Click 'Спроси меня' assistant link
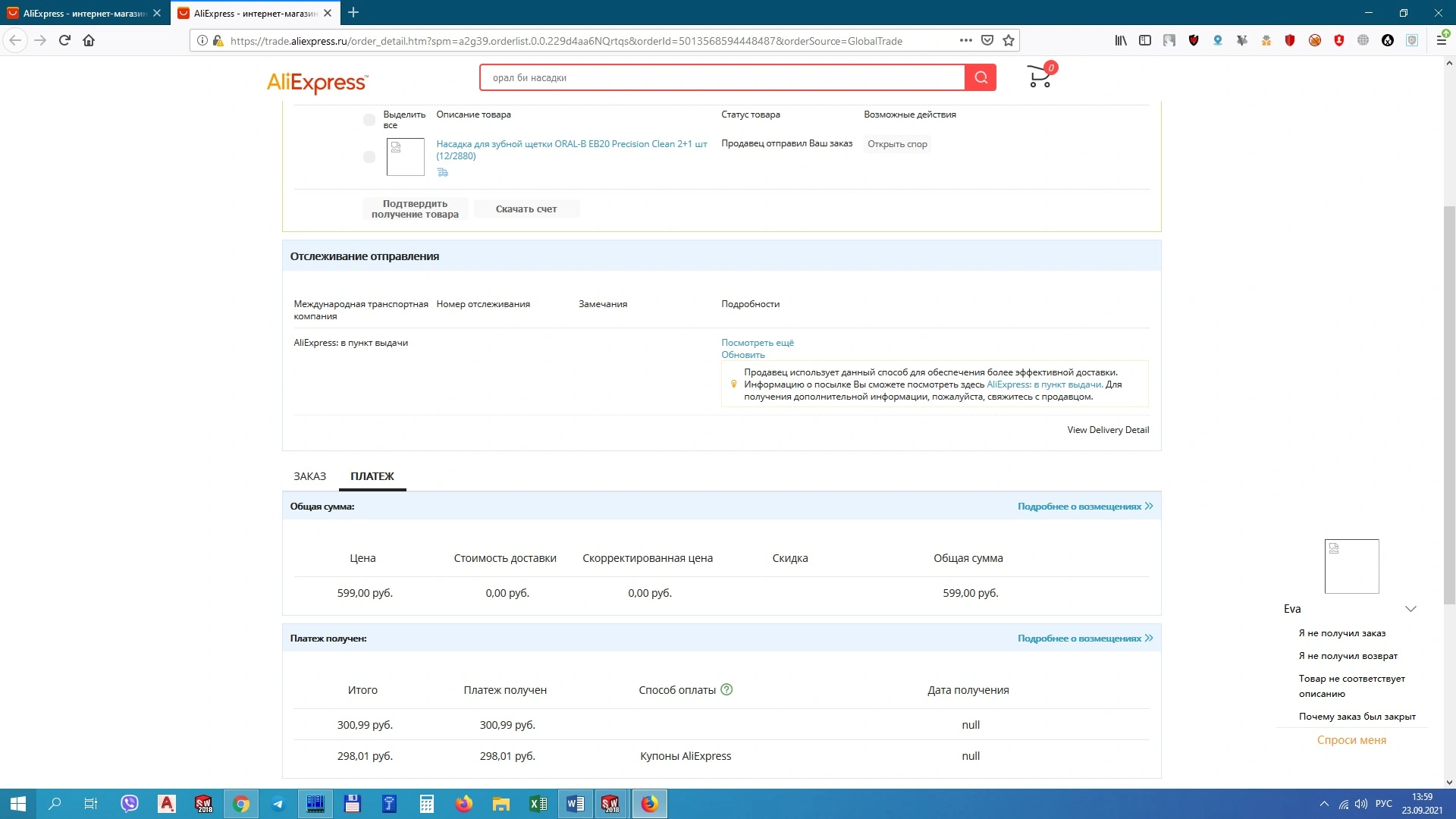1456x819 pixels. (x=1351, y=740)
